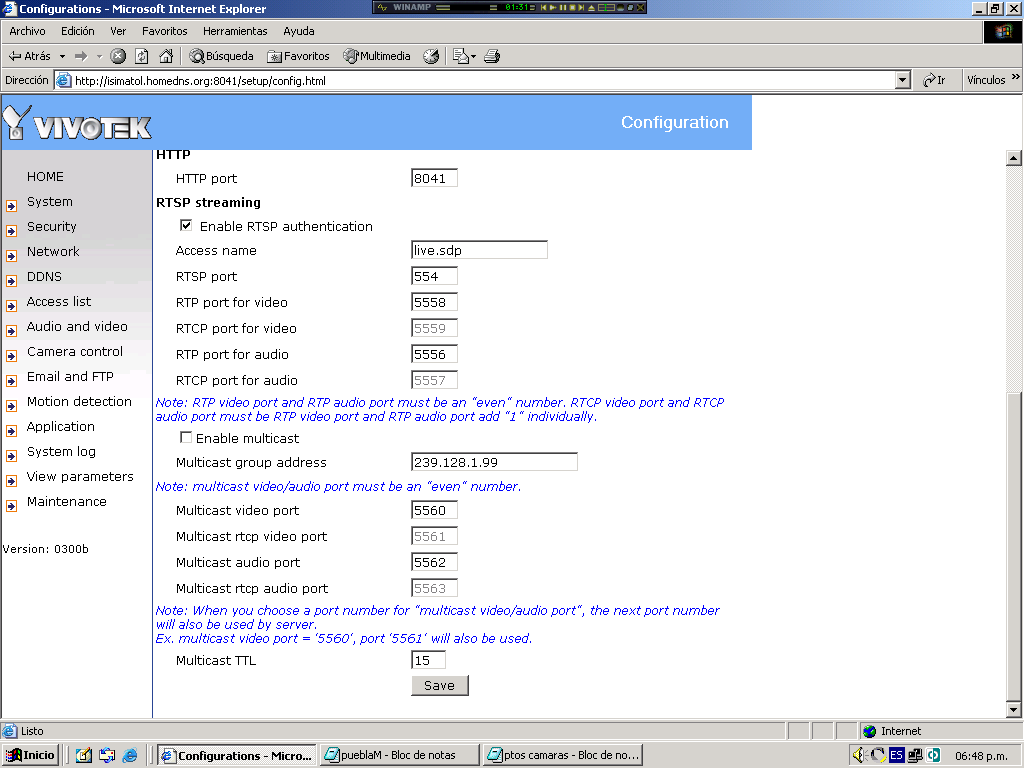Open the Historial clock icon in toolbar
Image resolution: width=1024 pixels, height=768 pixels.
pyautogui.click(x=431, y=56)
